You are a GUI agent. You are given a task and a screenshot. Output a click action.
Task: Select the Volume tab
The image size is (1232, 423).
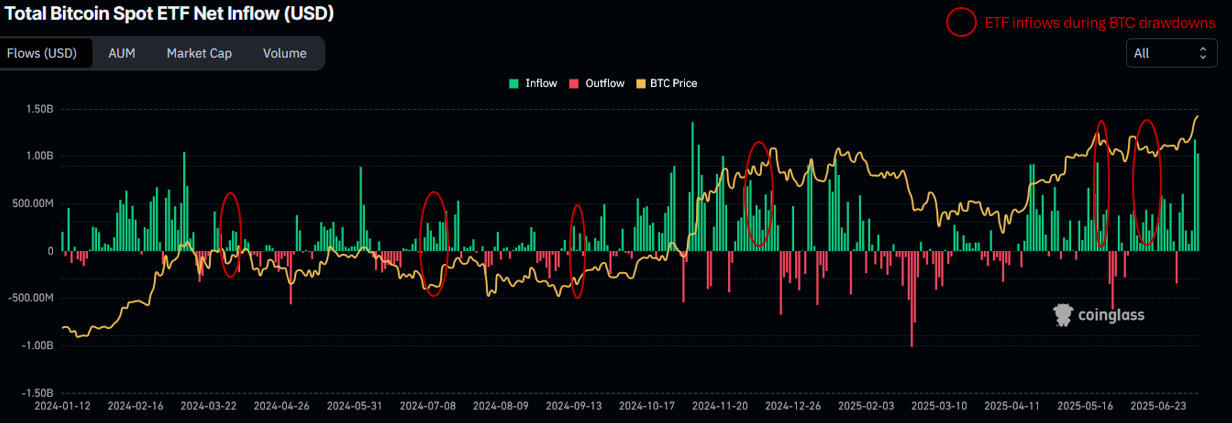284,53
